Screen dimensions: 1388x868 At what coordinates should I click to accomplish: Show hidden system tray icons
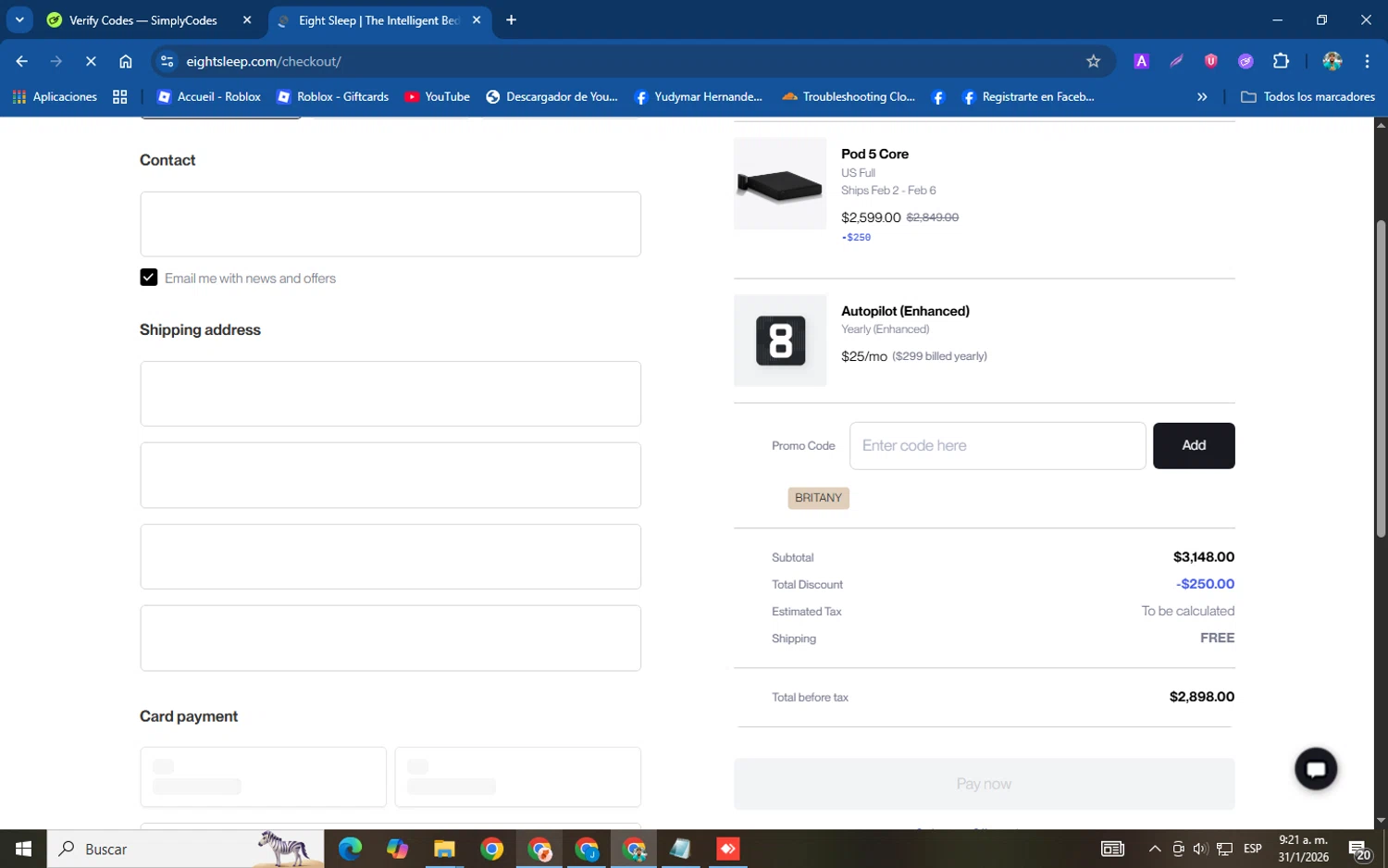pyautogui.click(x=1155, y=849)
